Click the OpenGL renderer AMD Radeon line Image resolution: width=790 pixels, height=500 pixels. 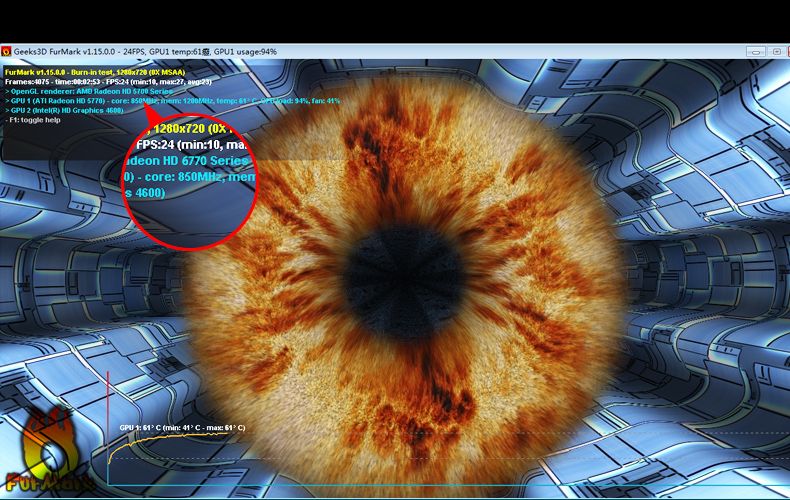tap(89, 91)
